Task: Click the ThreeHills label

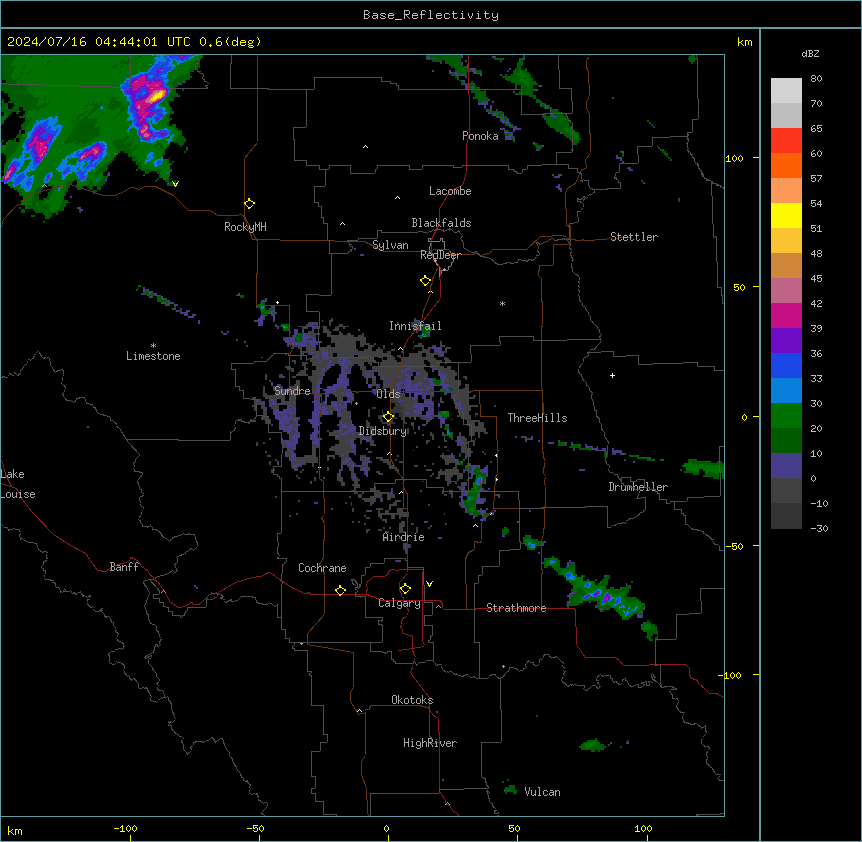Action: click(537, 418)
